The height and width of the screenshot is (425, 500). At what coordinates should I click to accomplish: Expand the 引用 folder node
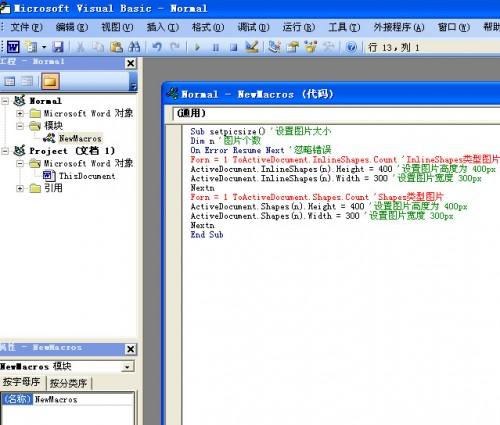tap(20, 189)
